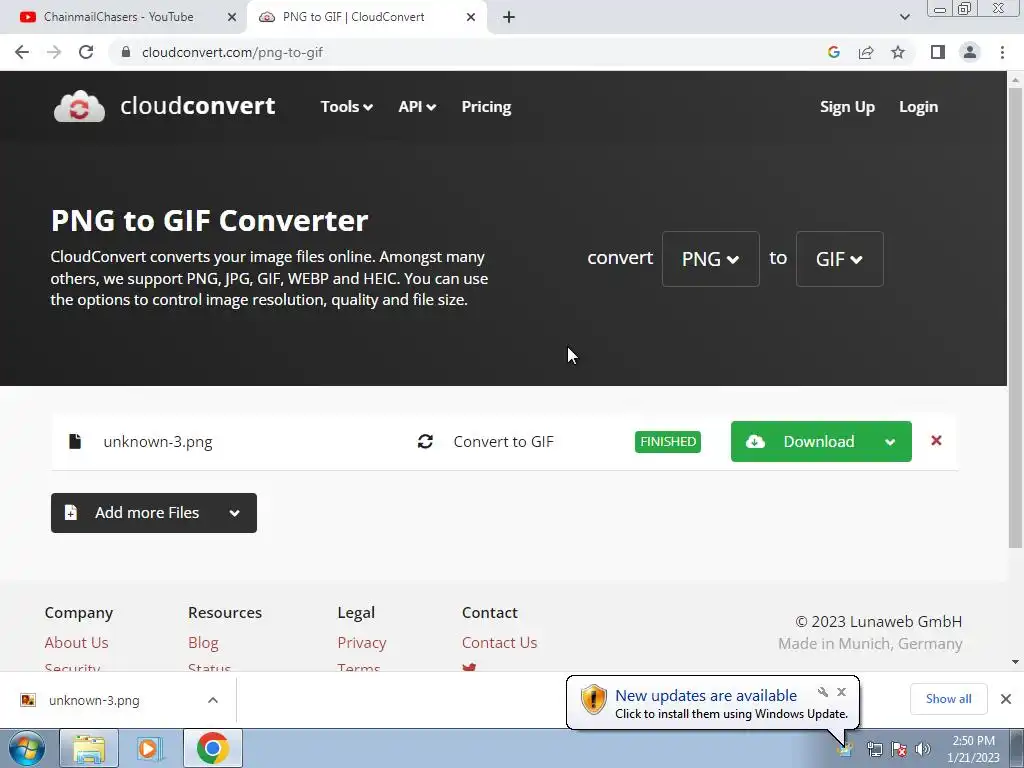Close the downloads bar
The image size is (1024, 768).
(x=1006, y=699)
